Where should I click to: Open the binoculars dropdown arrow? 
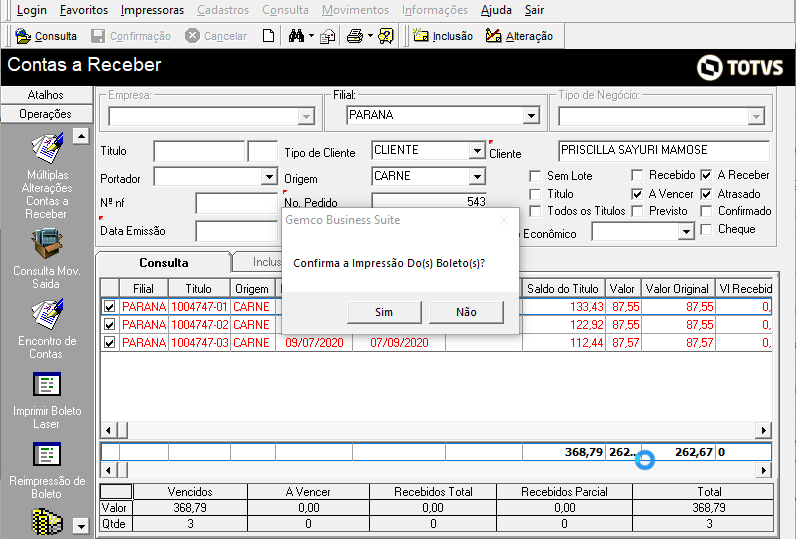click(x=311, y=36)
